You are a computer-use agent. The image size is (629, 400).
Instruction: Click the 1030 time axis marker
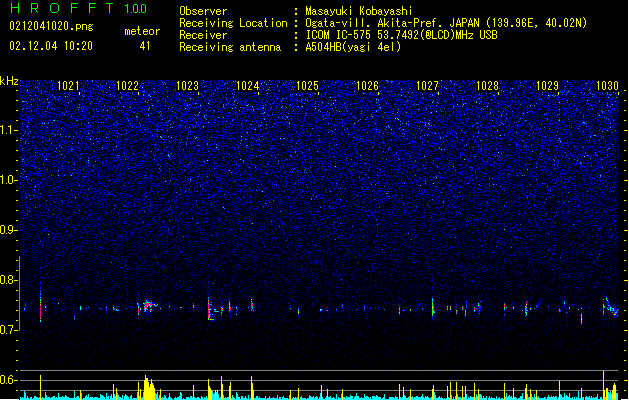pos(607,86)
